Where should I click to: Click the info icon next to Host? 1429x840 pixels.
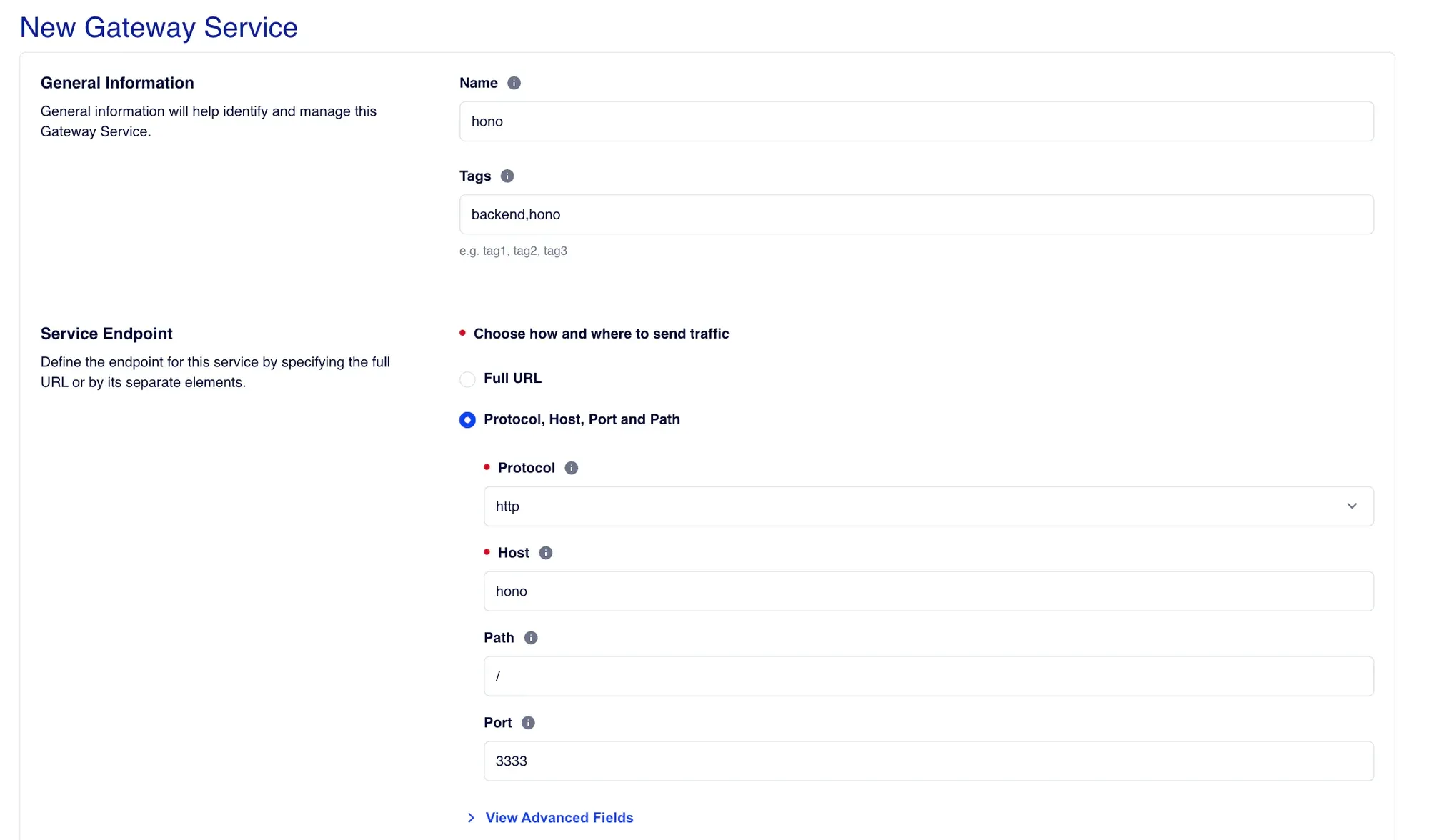coord(546,553)
